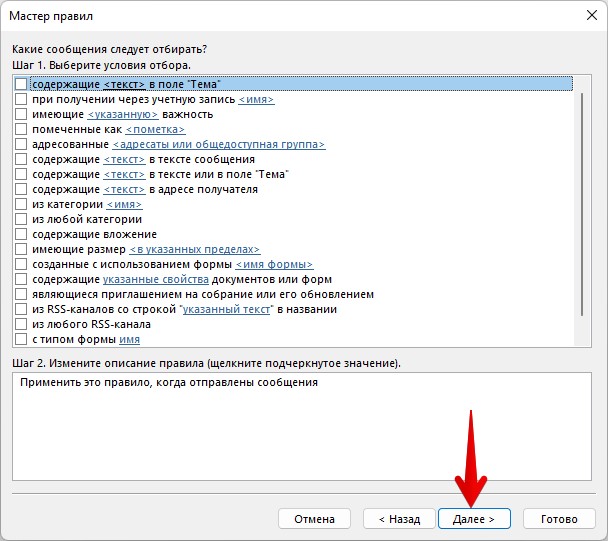This screenshot has height=541, width=608.
Task: Click <имя> link in the account condition row
Action: point(256,99)
